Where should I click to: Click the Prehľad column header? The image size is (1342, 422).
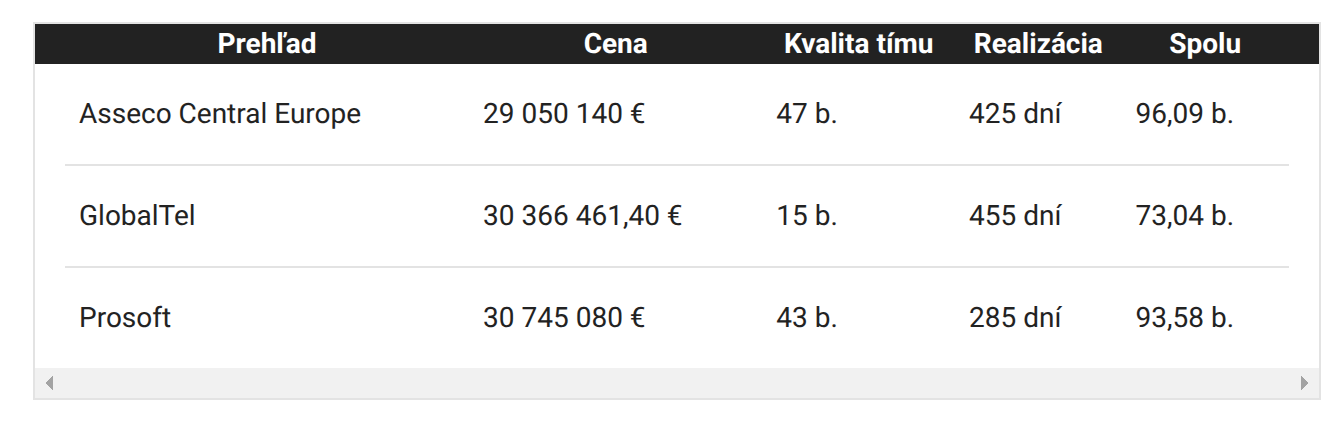point(267,44)
